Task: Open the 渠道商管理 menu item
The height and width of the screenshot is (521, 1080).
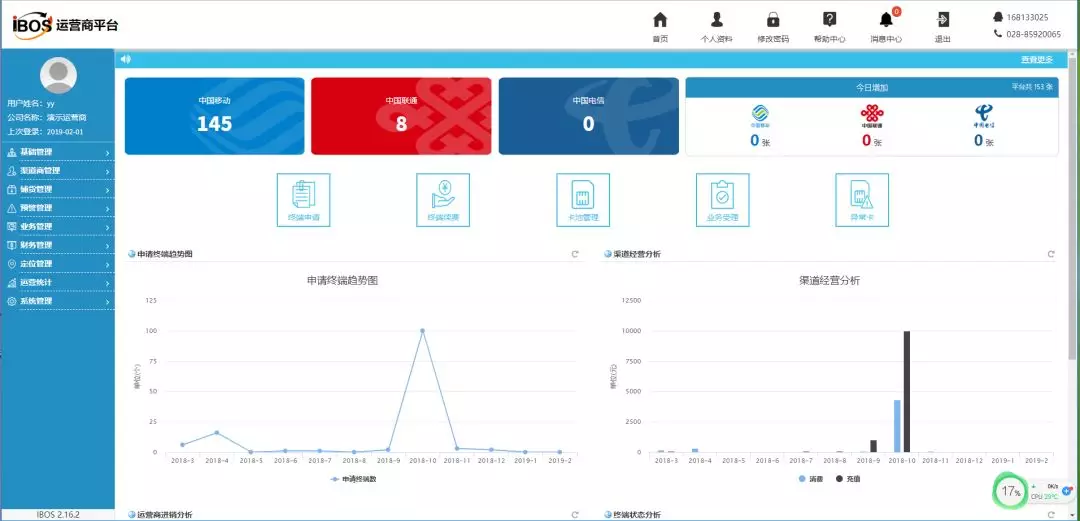Action: coord(59,171)
